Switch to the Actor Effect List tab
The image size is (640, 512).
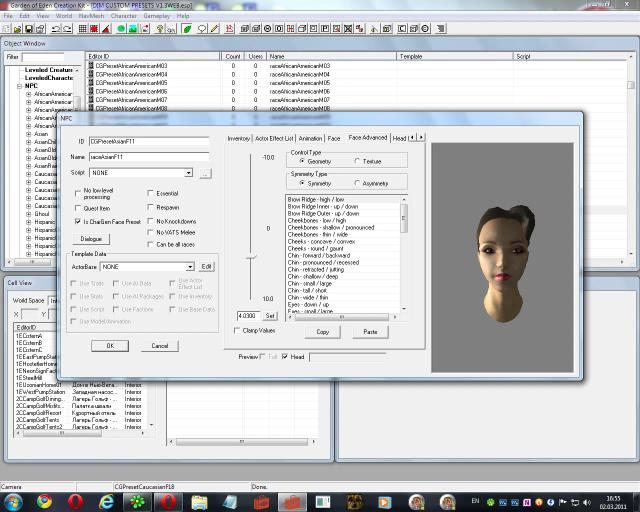(274, 138)
